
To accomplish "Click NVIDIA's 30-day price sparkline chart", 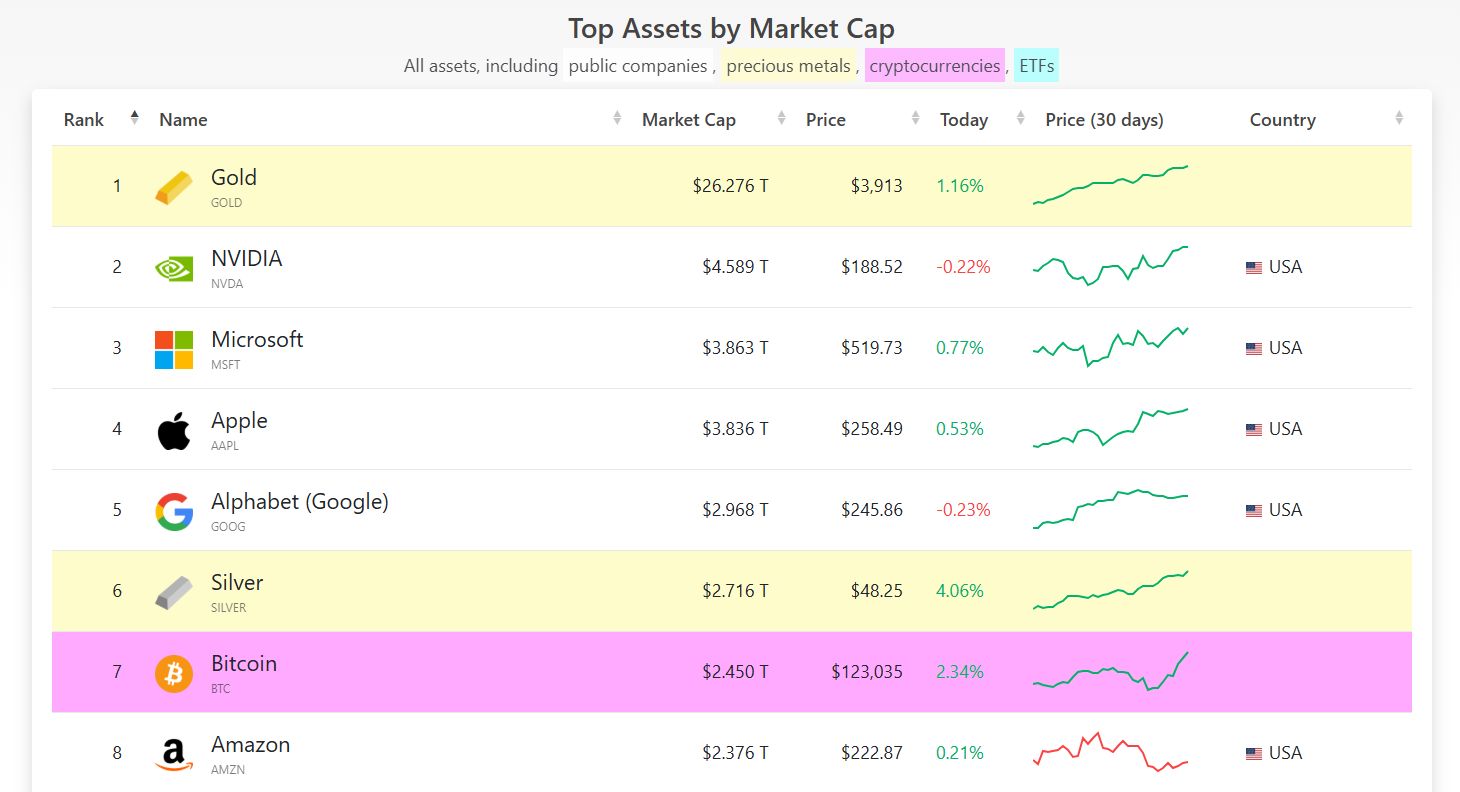I will point(1110,266).
